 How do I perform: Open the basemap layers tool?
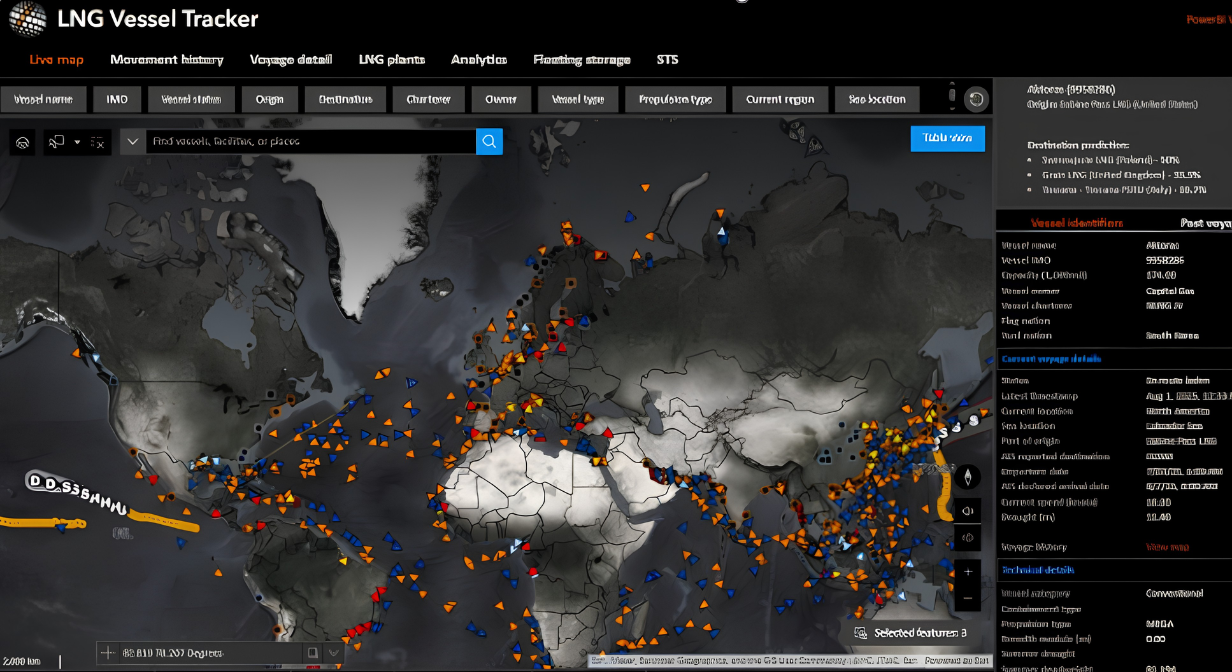23,142
